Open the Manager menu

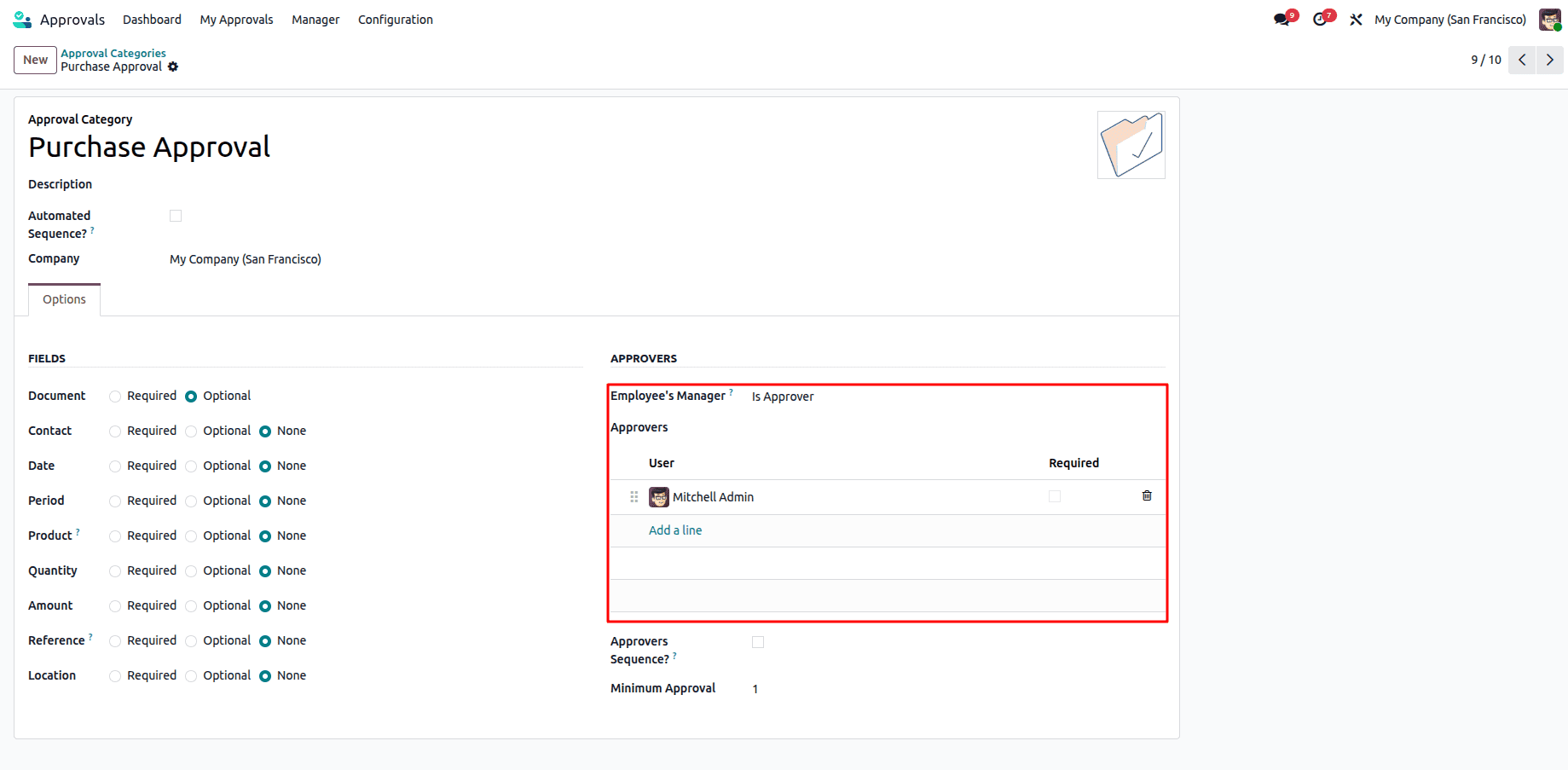pyautogui.click(x=315, y=20)
